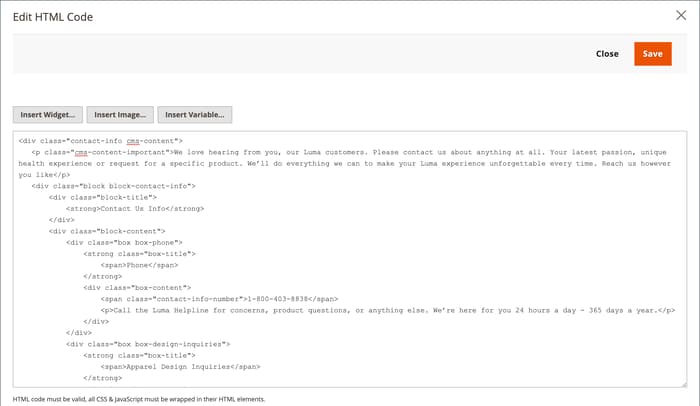This screenshot has height=406, width=700.
Task: Click the Insert Variable button
Action: [195, 115]
